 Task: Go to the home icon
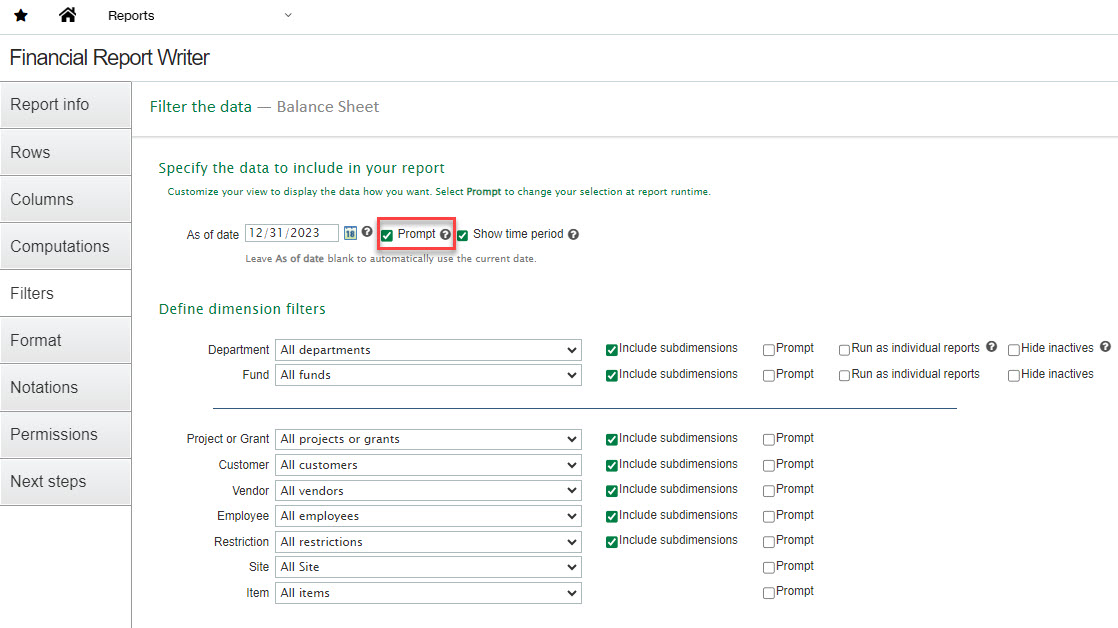68,15
